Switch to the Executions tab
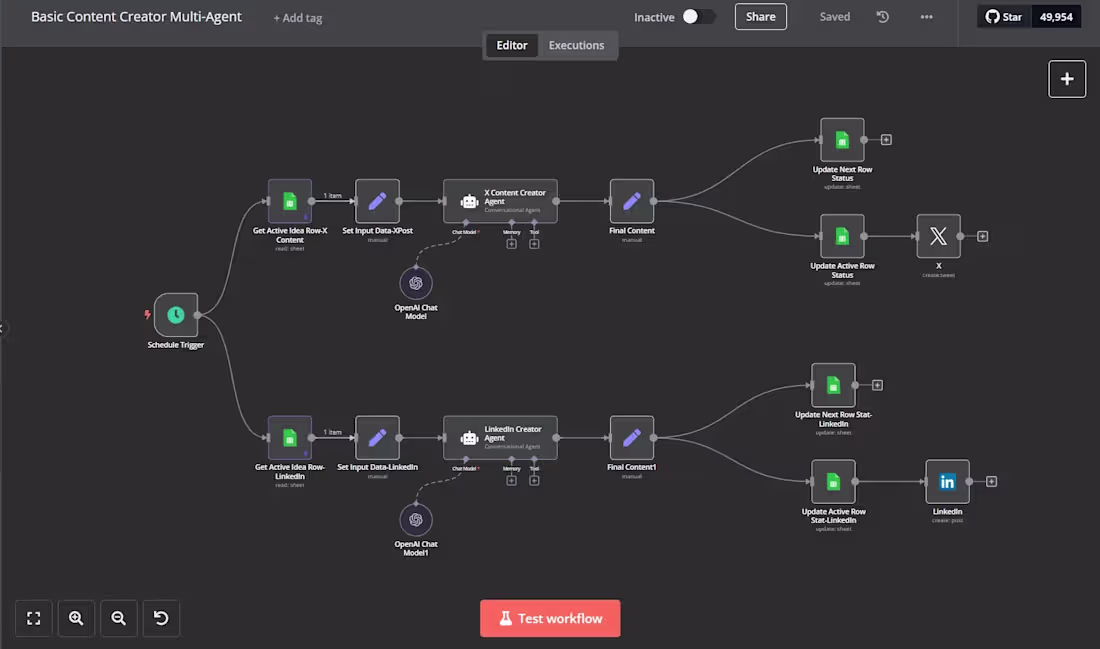Viewport: 1100px width, 649px height. tap(576, 45)
